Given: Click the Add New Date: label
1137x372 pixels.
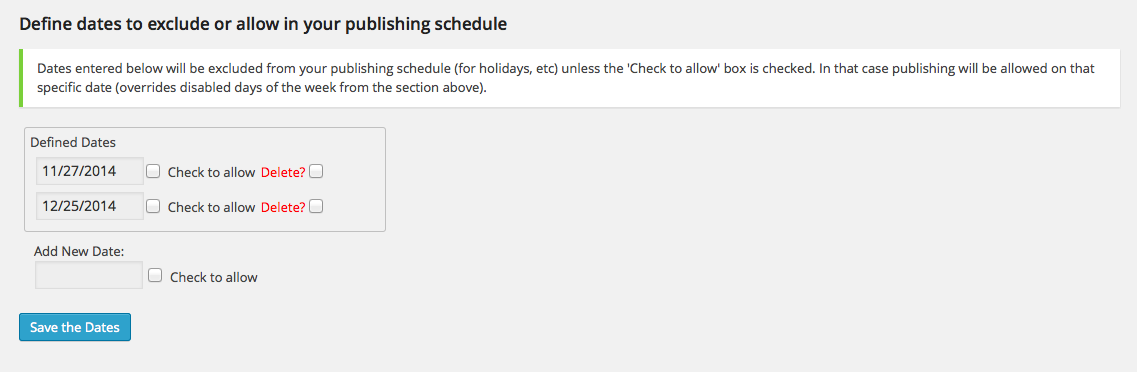Looking at the screenshot, I should 79,252.
